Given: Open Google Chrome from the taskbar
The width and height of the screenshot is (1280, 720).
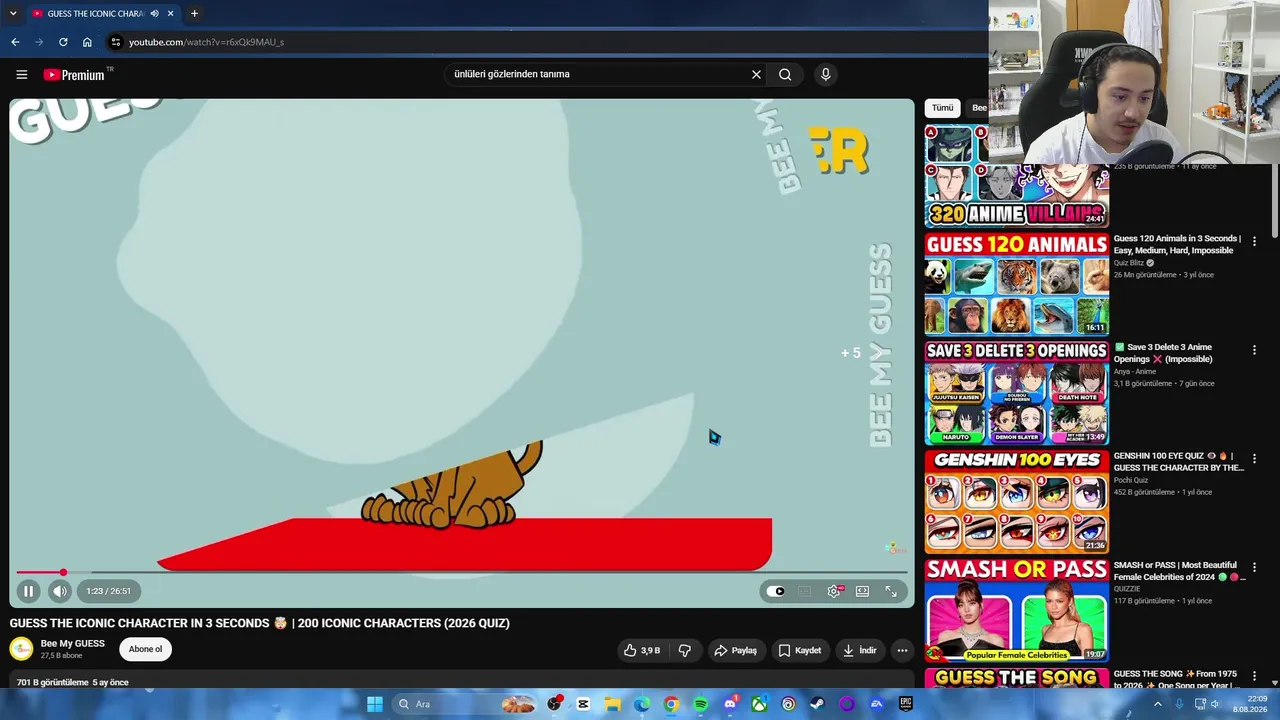Looking at the screenshot, I should pos(671,704).
